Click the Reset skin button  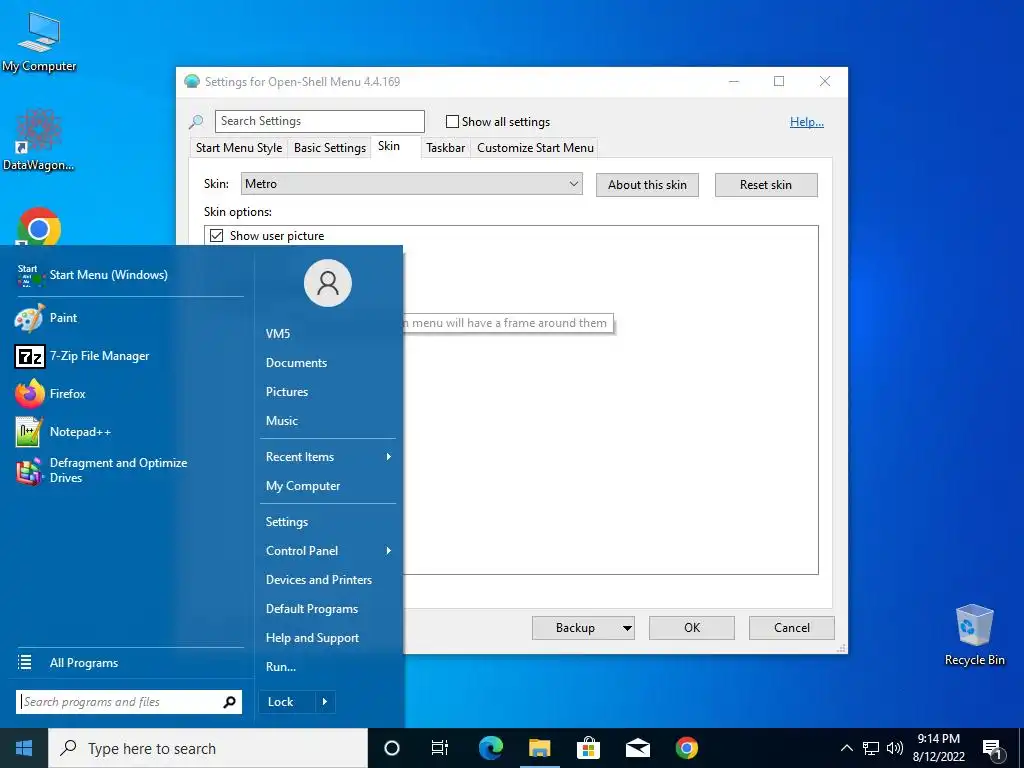pyautogui.click(x=766, y=185)
